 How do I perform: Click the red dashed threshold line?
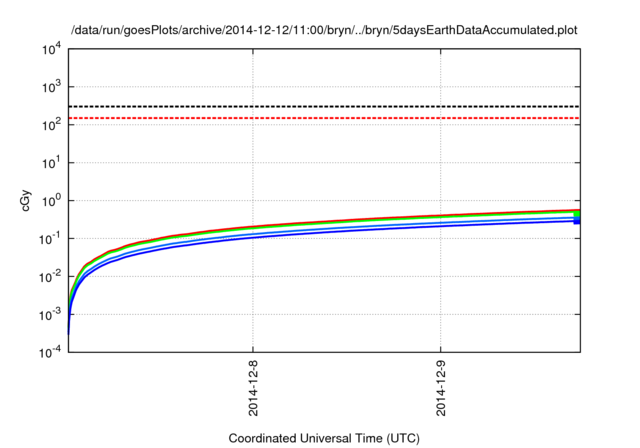click(x=324, y=118)
